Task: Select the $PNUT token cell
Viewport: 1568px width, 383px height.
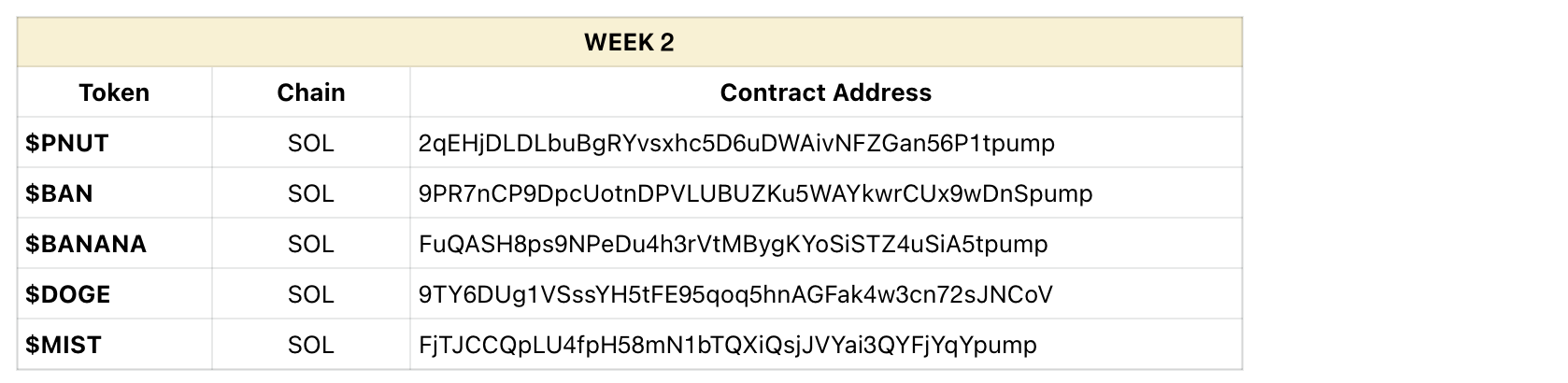Action: (114, 143)
